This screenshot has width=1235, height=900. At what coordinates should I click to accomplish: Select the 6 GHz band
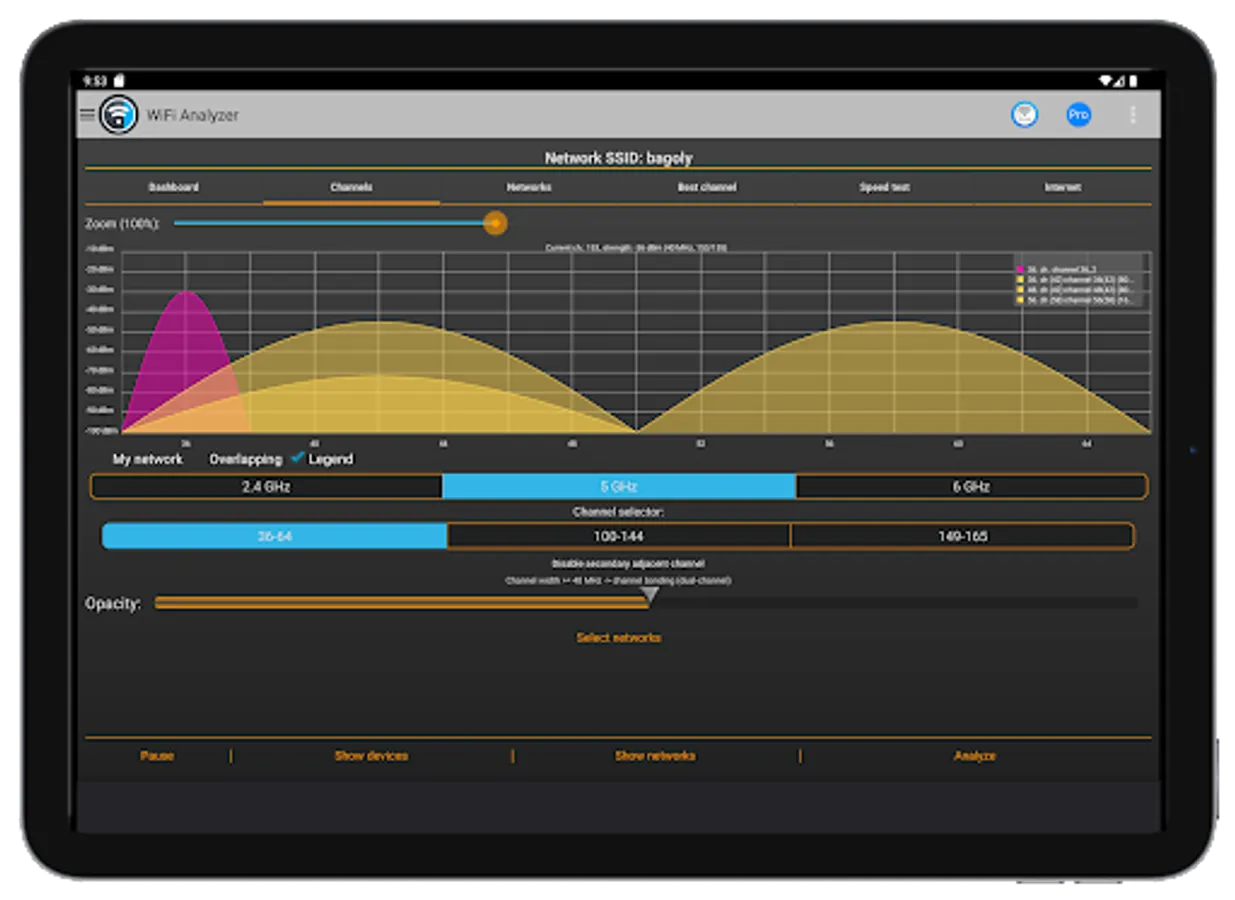coord(971,487)
